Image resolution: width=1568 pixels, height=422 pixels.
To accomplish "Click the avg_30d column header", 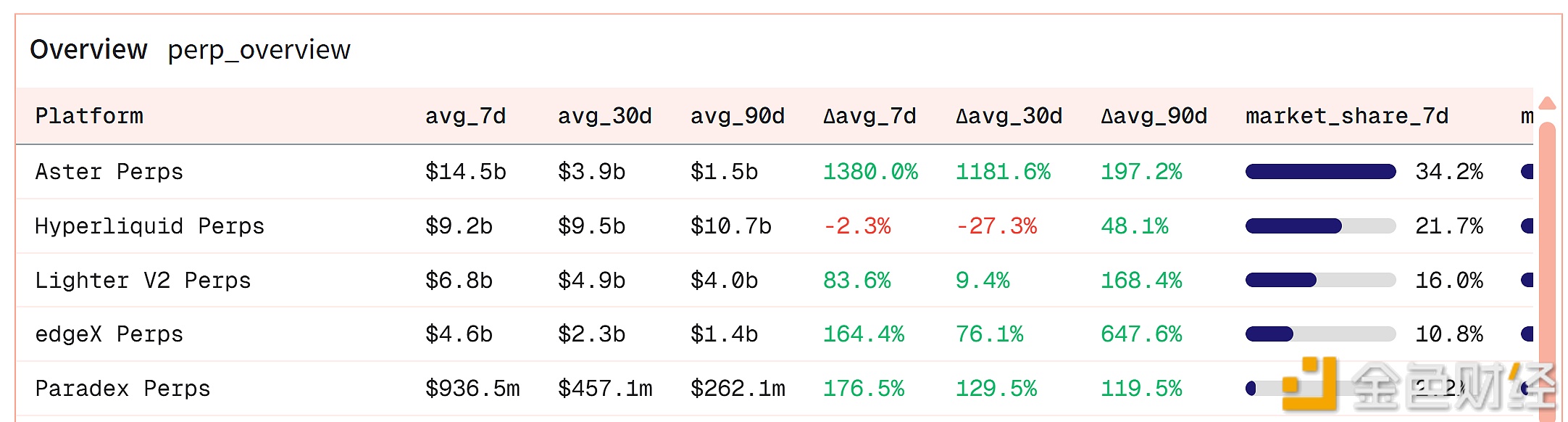I will (604, 116).
